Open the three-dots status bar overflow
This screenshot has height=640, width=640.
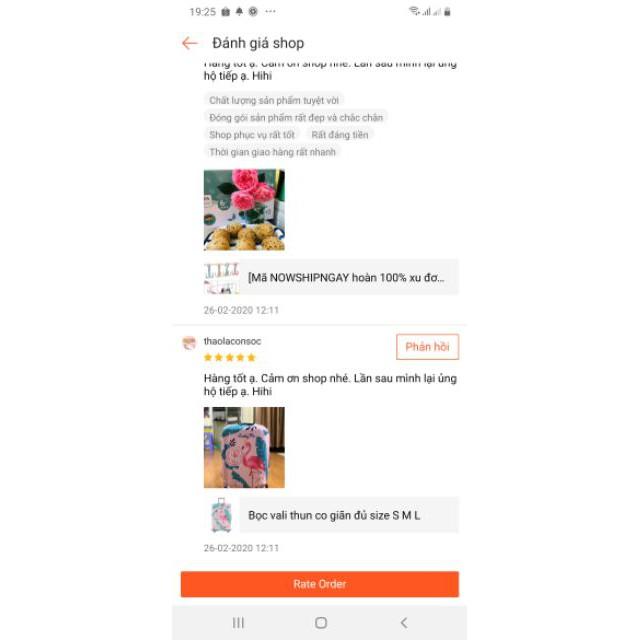click(270, 11)
